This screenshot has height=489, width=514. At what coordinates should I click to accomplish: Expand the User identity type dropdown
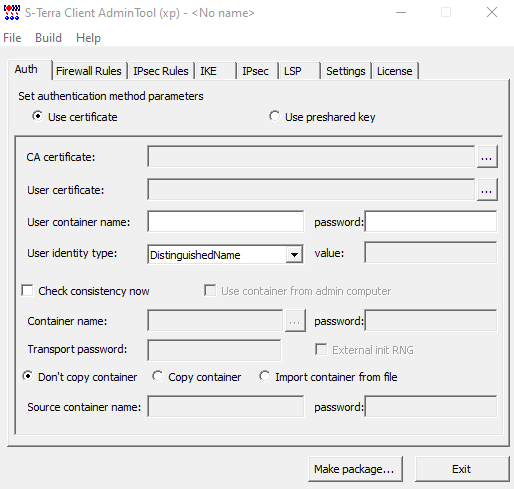coord(294,255)
